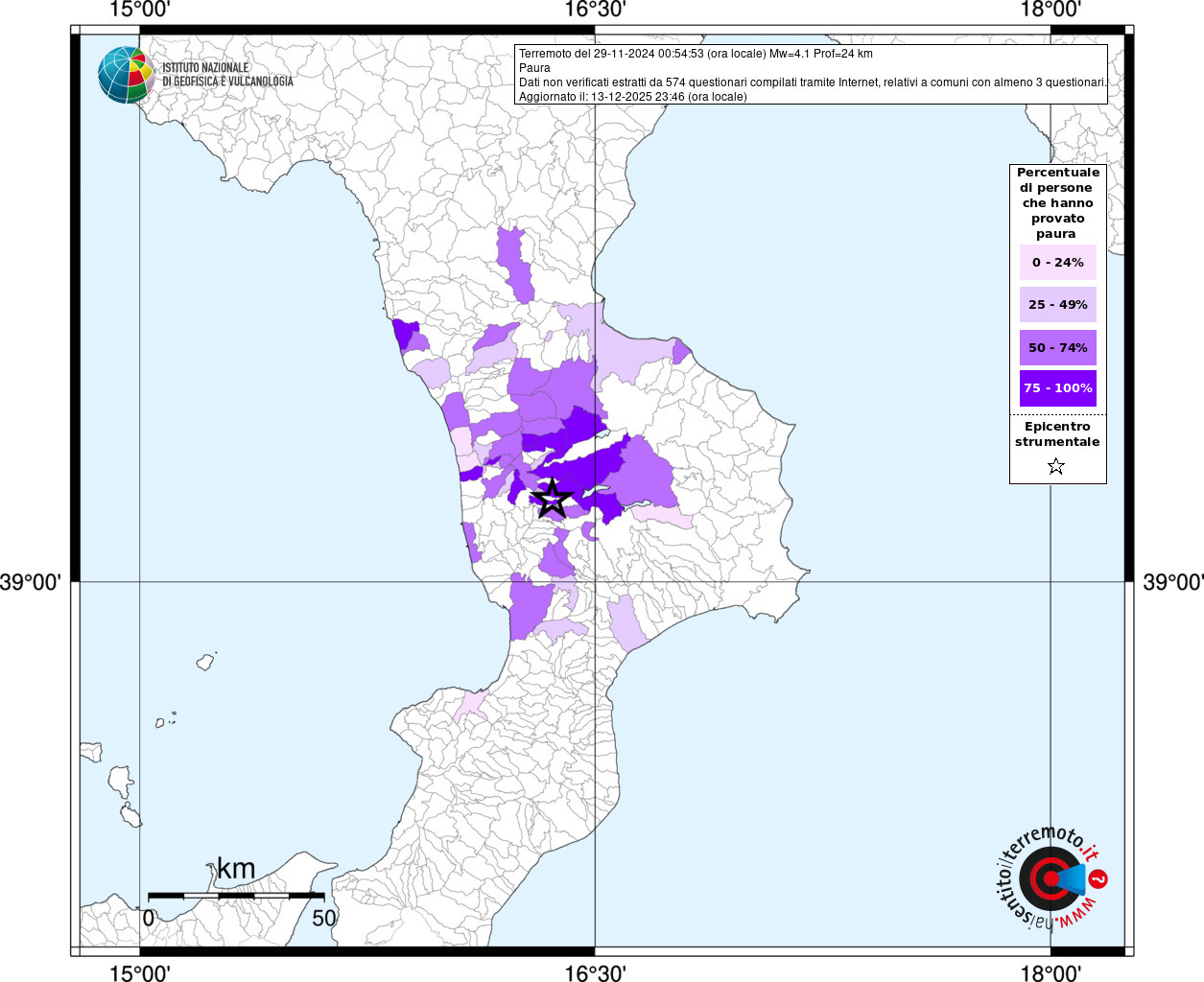Click the 'Aggiornato il' update timestamp line
1204x982 pixels.
click(x=632, y=97)
